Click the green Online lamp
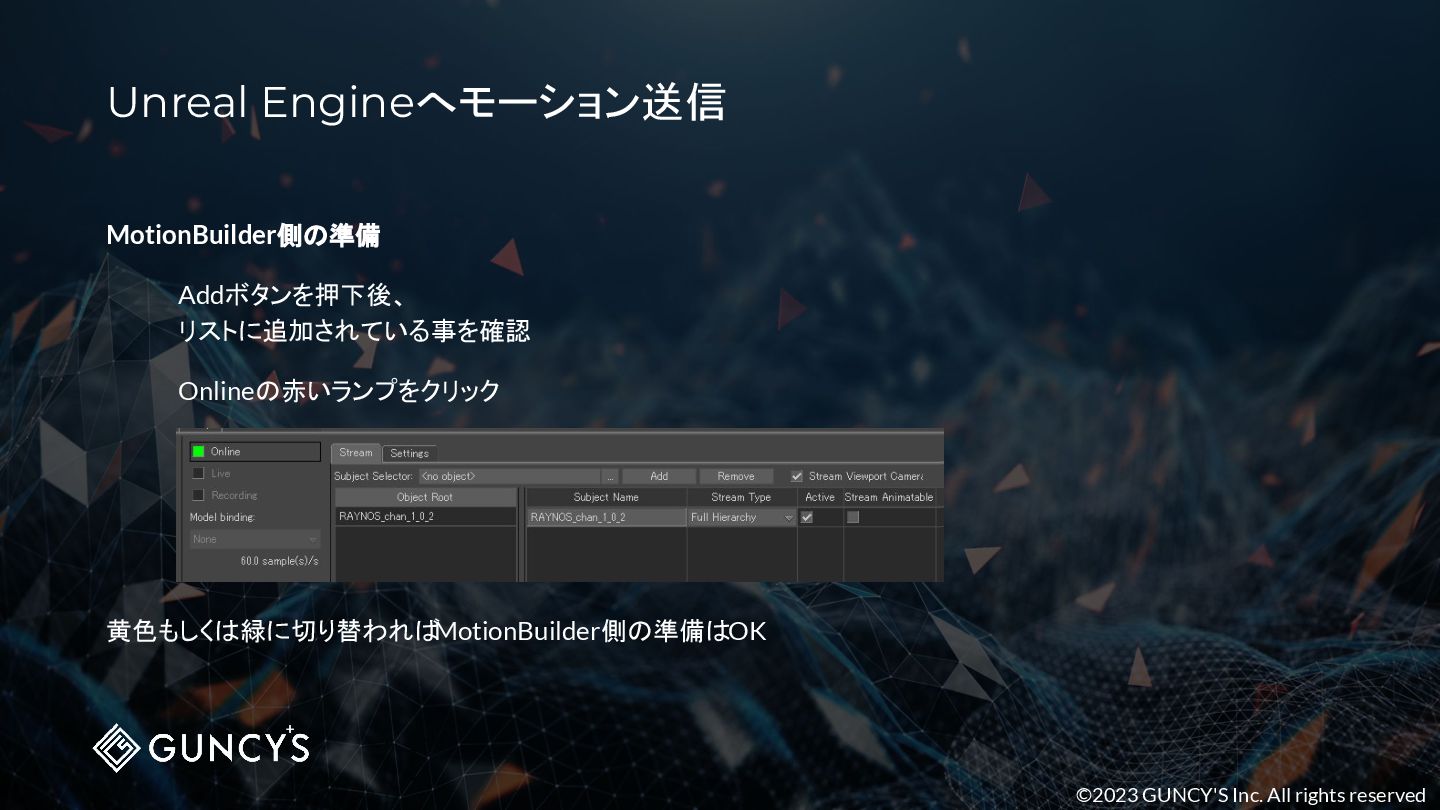1440x810 pixels. tap(198, 452)
